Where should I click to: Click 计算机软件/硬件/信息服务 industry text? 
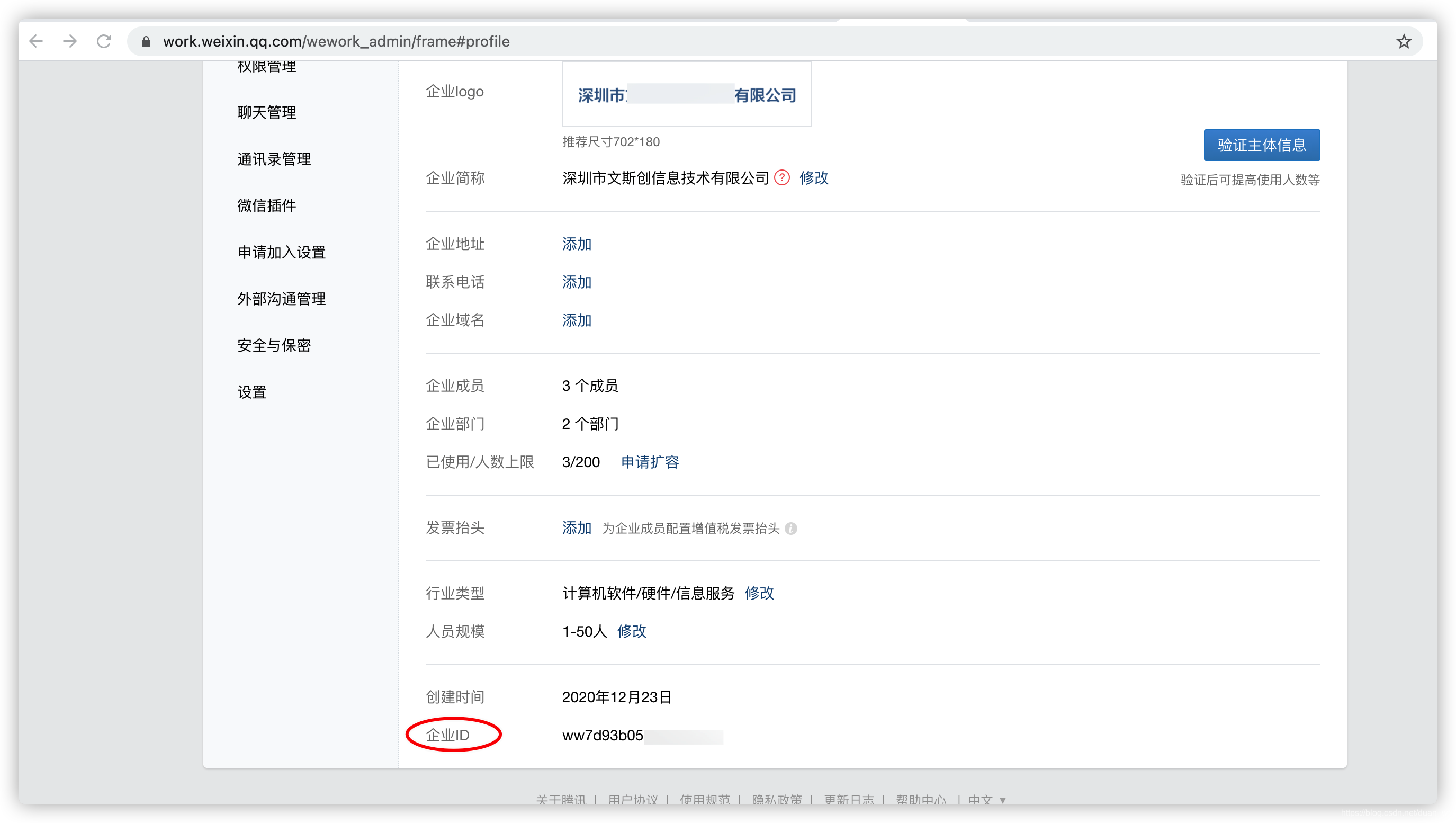pos(648,593)
